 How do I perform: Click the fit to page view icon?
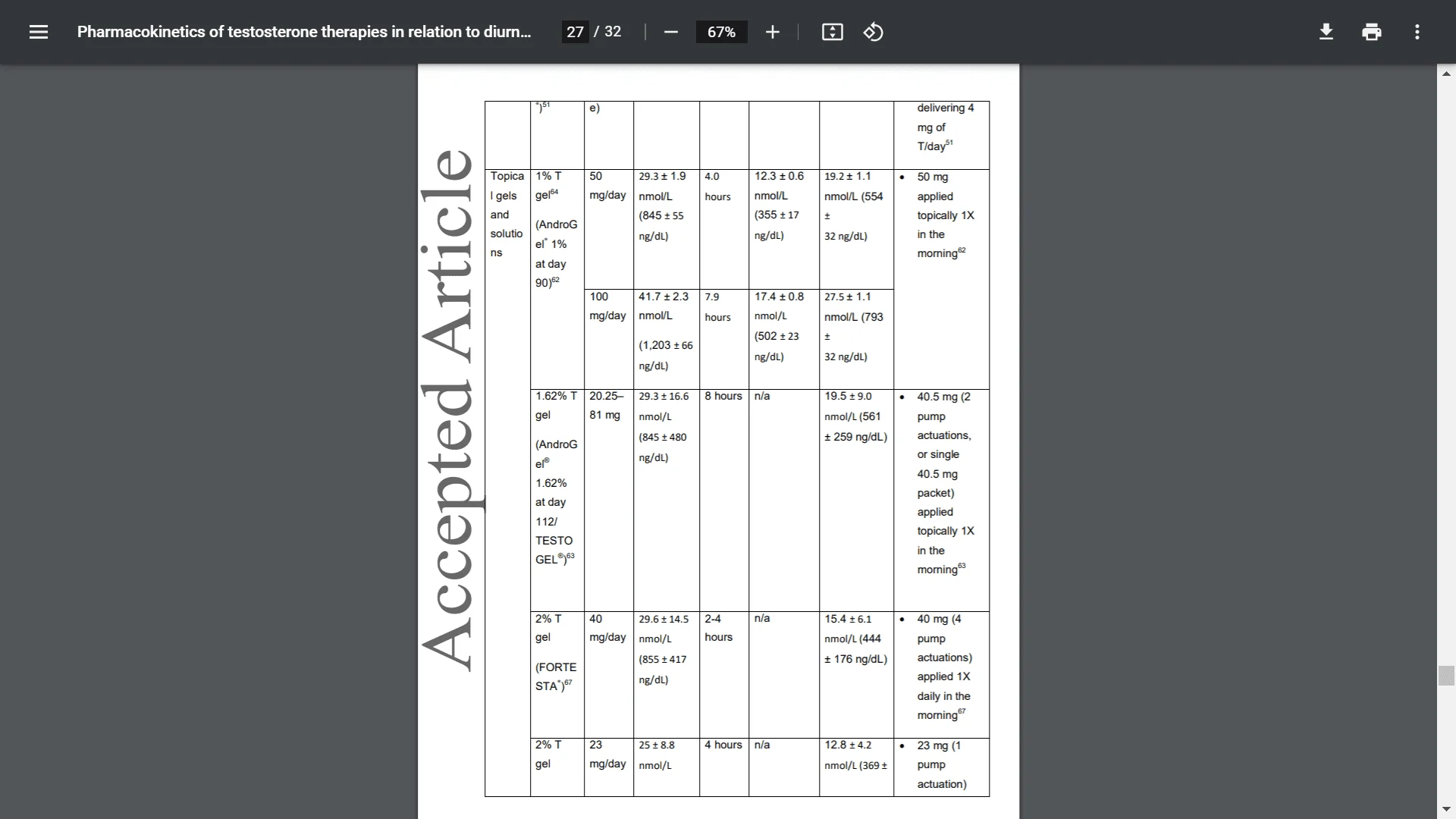tap(832, 32)
